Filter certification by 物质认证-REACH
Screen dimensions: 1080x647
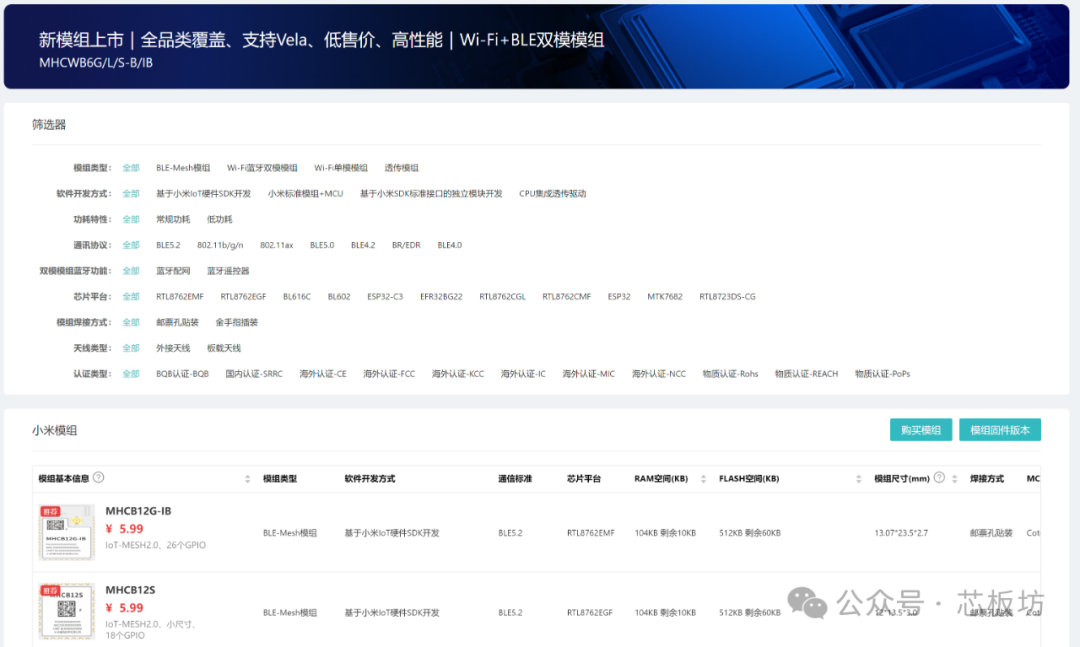[807, 373]
